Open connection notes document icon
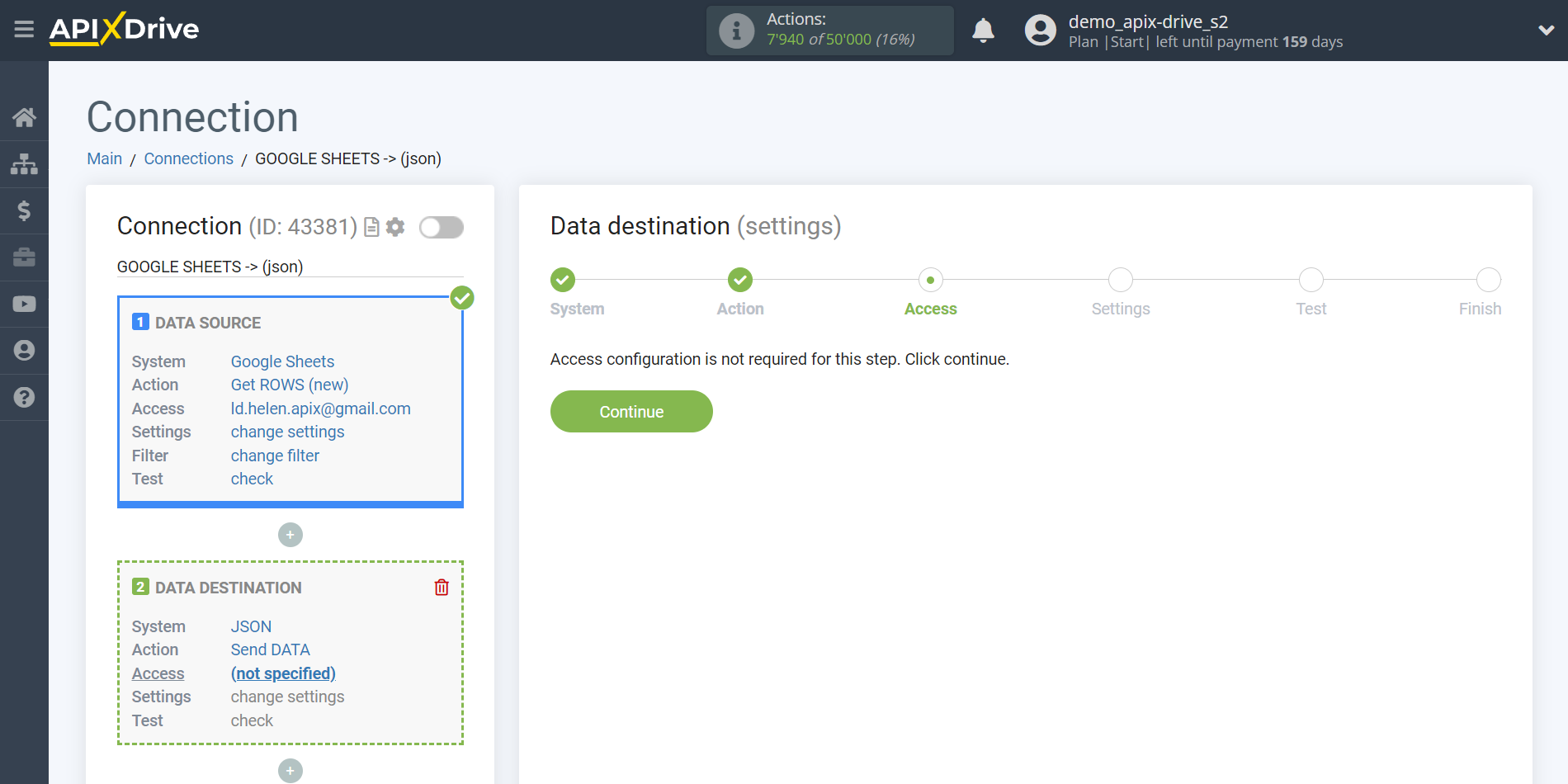Screen dimensions: 1568x784 [x=371, y=227]
